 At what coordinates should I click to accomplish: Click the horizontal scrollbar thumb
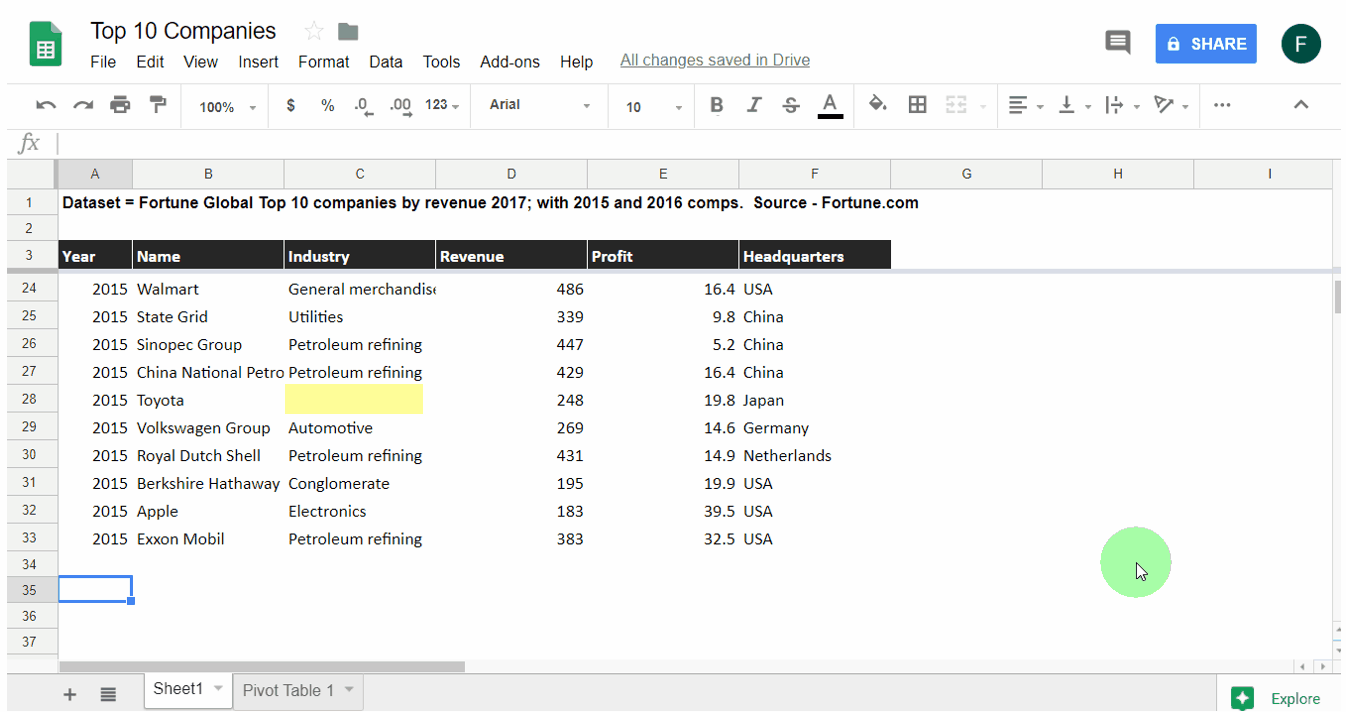pyautogui.click(x=262, y=666)
